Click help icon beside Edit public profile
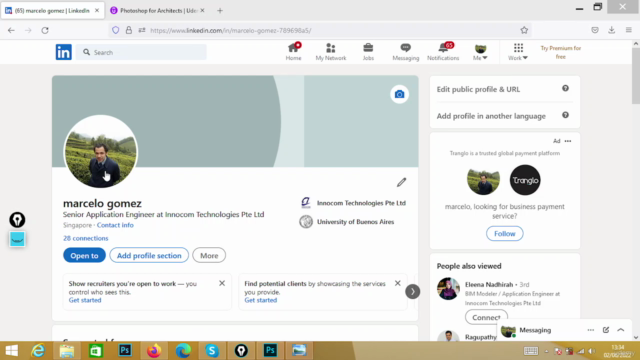 pos(565,88)
